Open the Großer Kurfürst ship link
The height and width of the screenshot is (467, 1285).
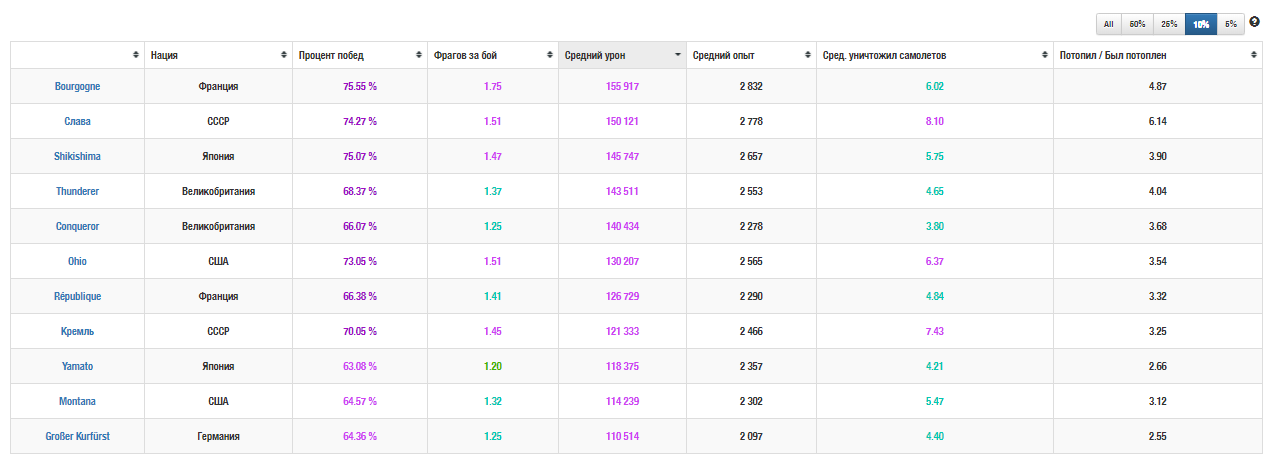tap(77, 437)
